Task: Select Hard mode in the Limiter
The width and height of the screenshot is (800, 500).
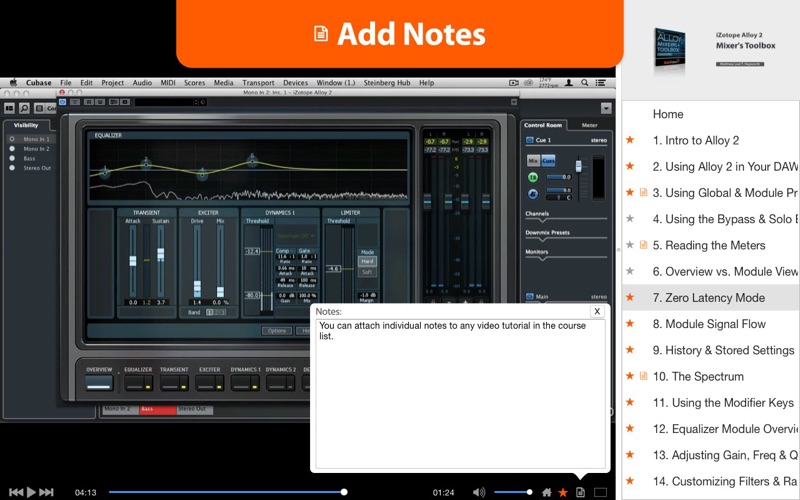Action: (x=367, y=261)
